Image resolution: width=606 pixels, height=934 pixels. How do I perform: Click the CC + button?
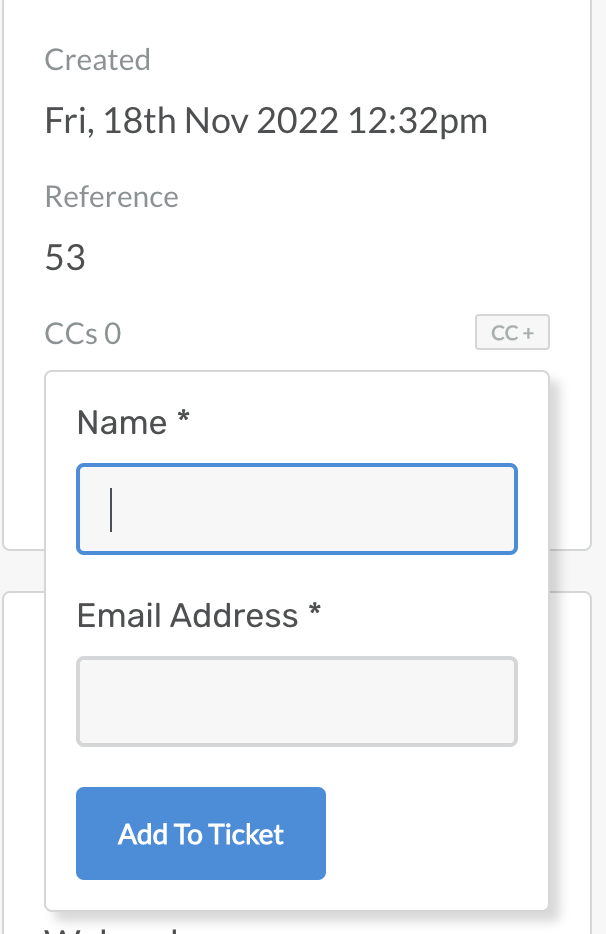[x=512, y=333]
